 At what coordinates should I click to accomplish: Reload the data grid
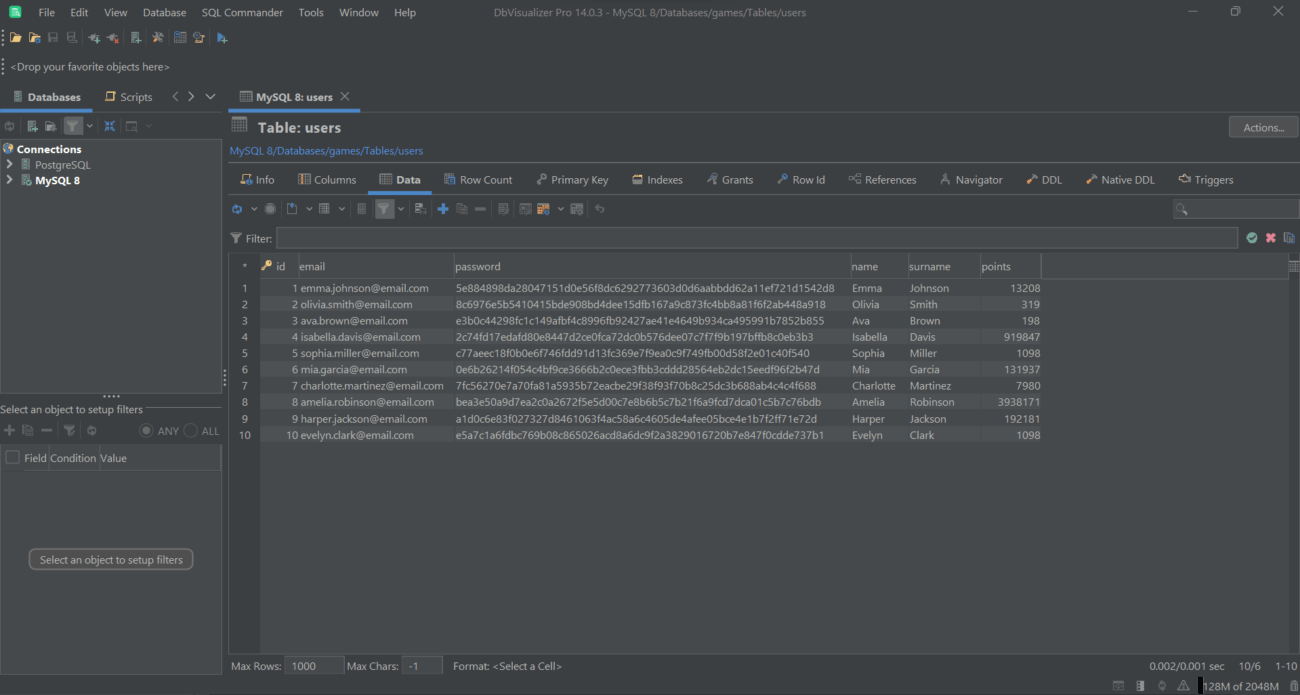click(x=238, y=208)
